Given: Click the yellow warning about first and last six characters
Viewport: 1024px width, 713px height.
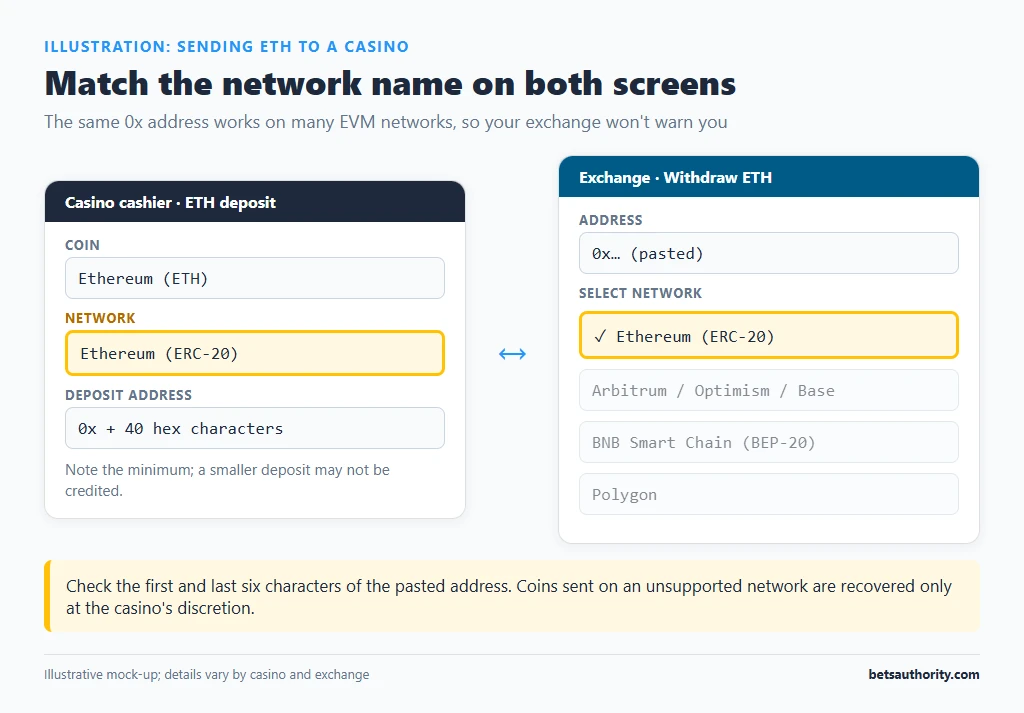Looking at the screenshot, I should pyautogui.click(x=512, y=596).
